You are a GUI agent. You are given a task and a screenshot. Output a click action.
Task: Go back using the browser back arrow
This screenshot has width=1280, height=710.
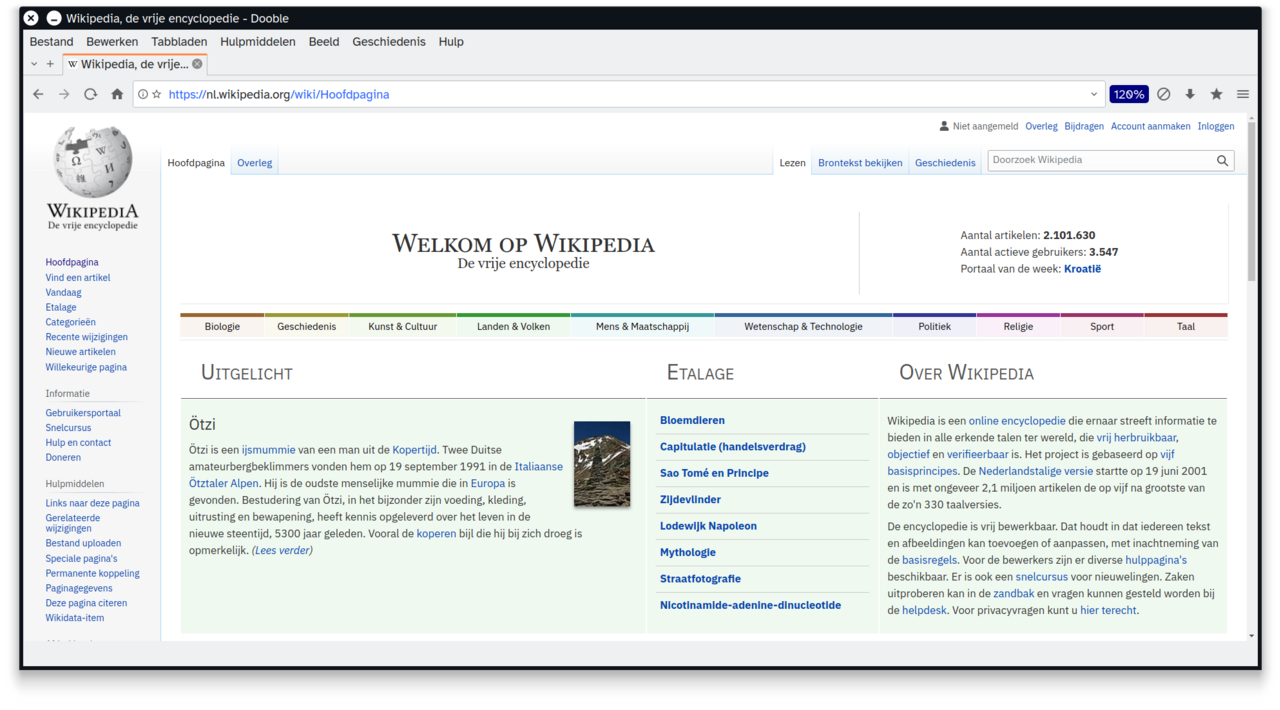pos(38,94)
